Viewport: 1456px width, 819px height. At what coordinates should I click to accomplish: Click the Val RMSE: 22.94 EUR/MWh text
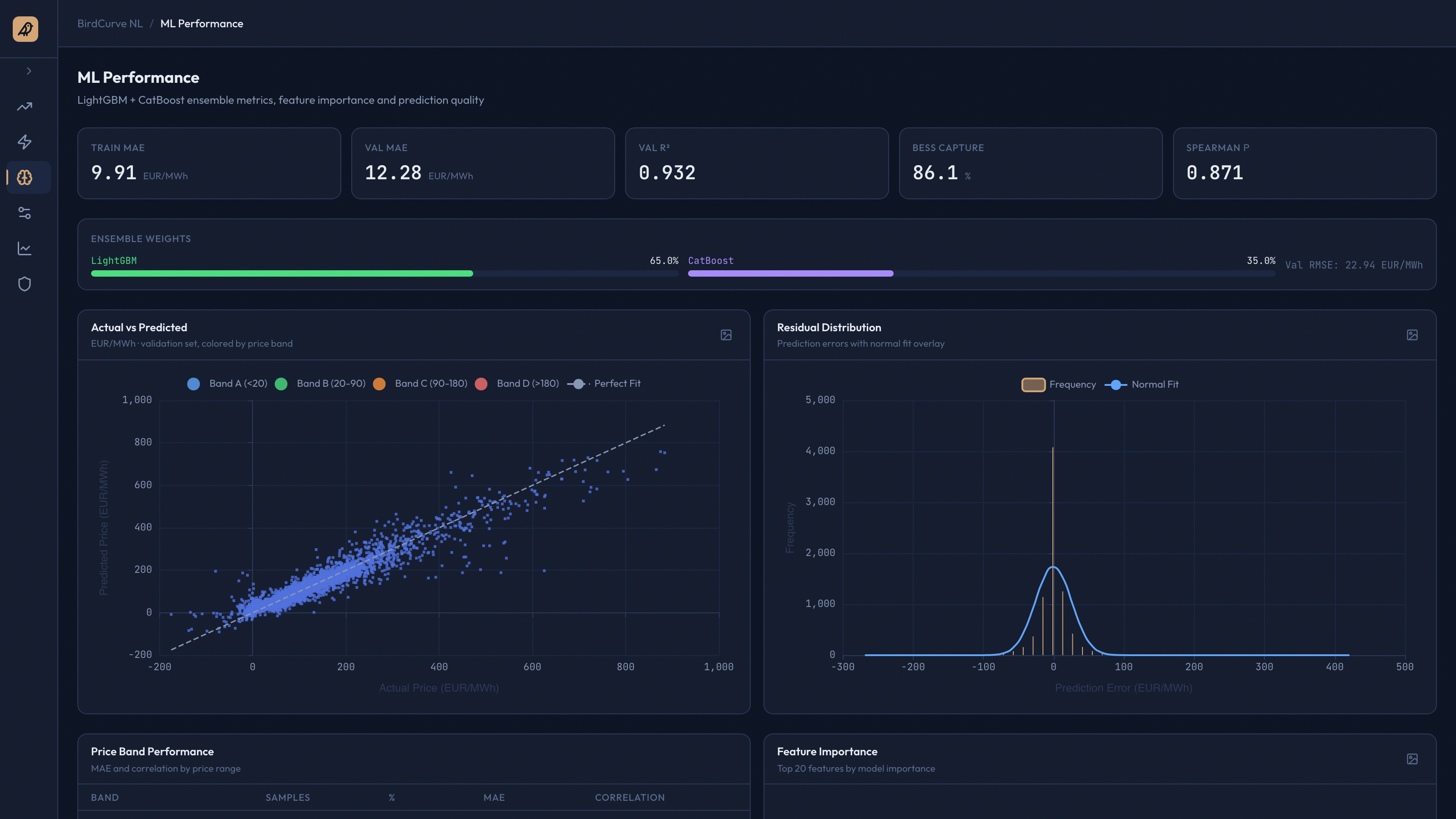(1354, 265)
